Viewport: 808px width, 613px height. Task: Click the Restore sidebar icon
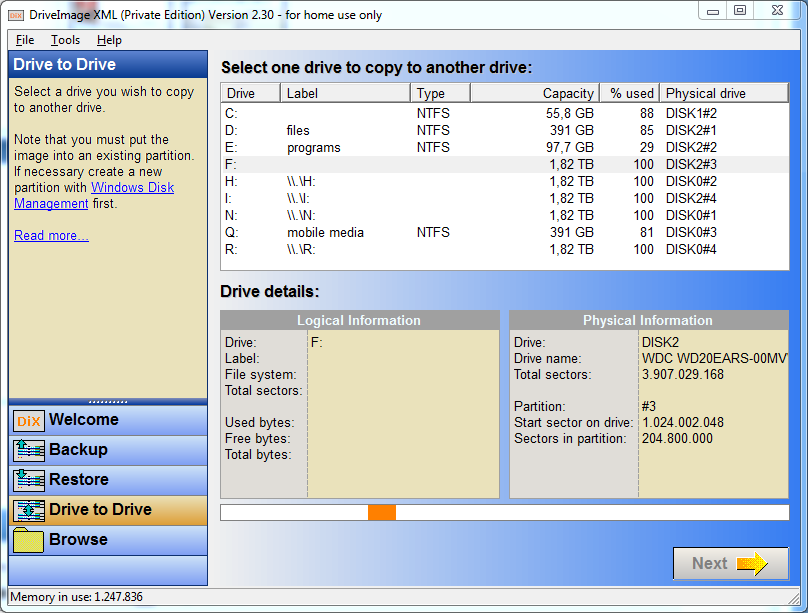pyautogui.click(x=28, y=480)
